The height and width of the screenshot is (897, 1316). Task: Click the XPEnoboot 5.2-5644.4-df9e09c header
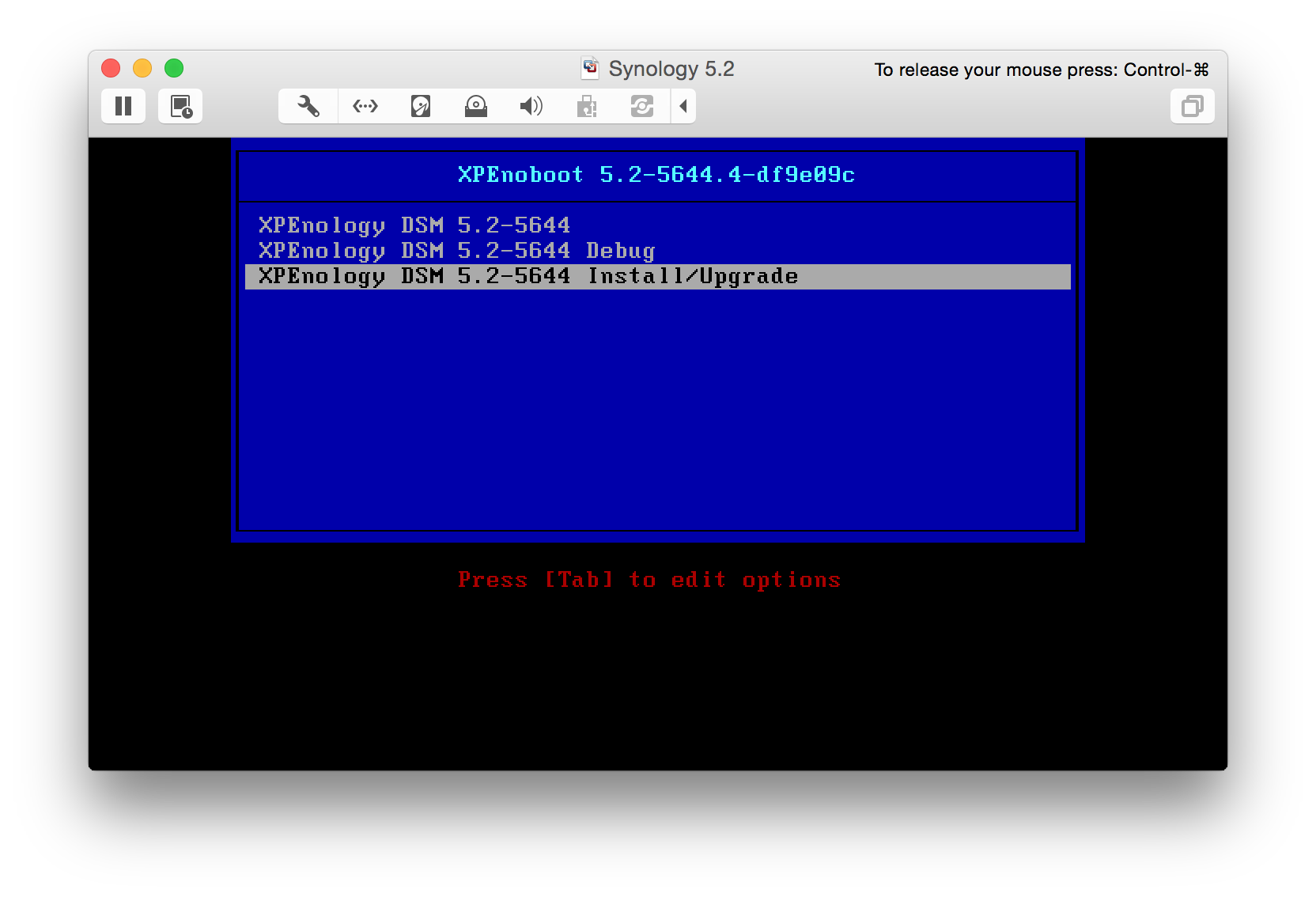coord(656,175)
